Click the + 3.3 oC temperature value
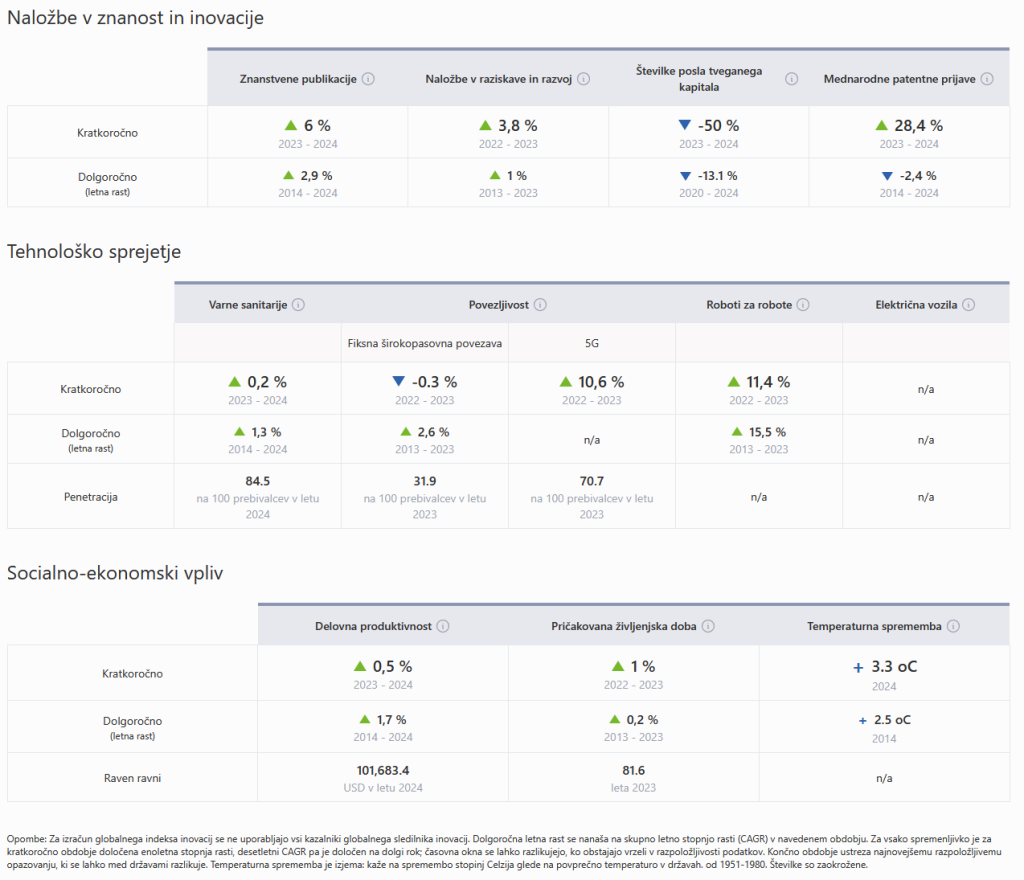 pyautogui.click(x=883, y=667)
